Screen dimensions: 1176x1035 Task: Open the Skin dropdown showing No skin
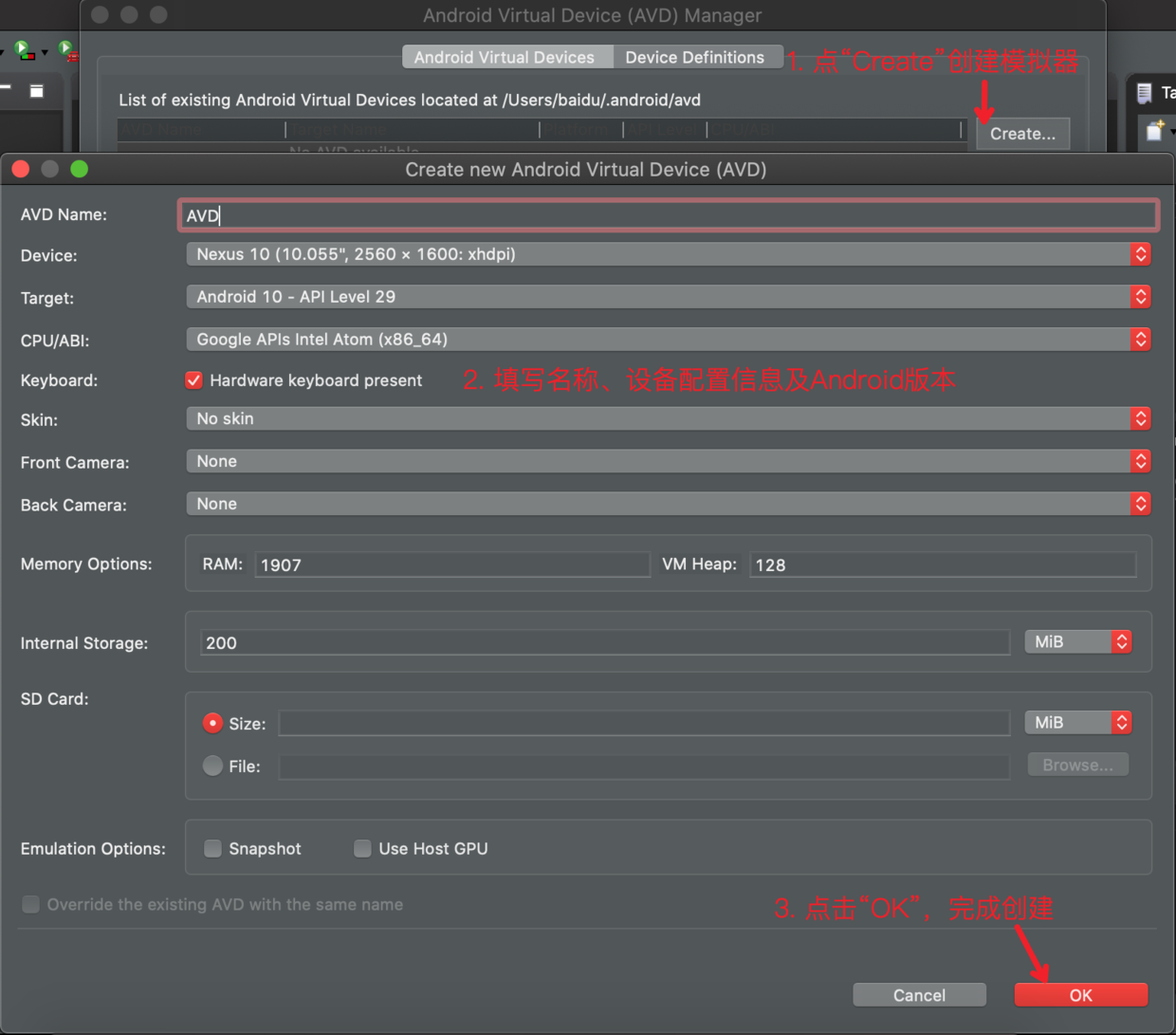tap(668, 418)
